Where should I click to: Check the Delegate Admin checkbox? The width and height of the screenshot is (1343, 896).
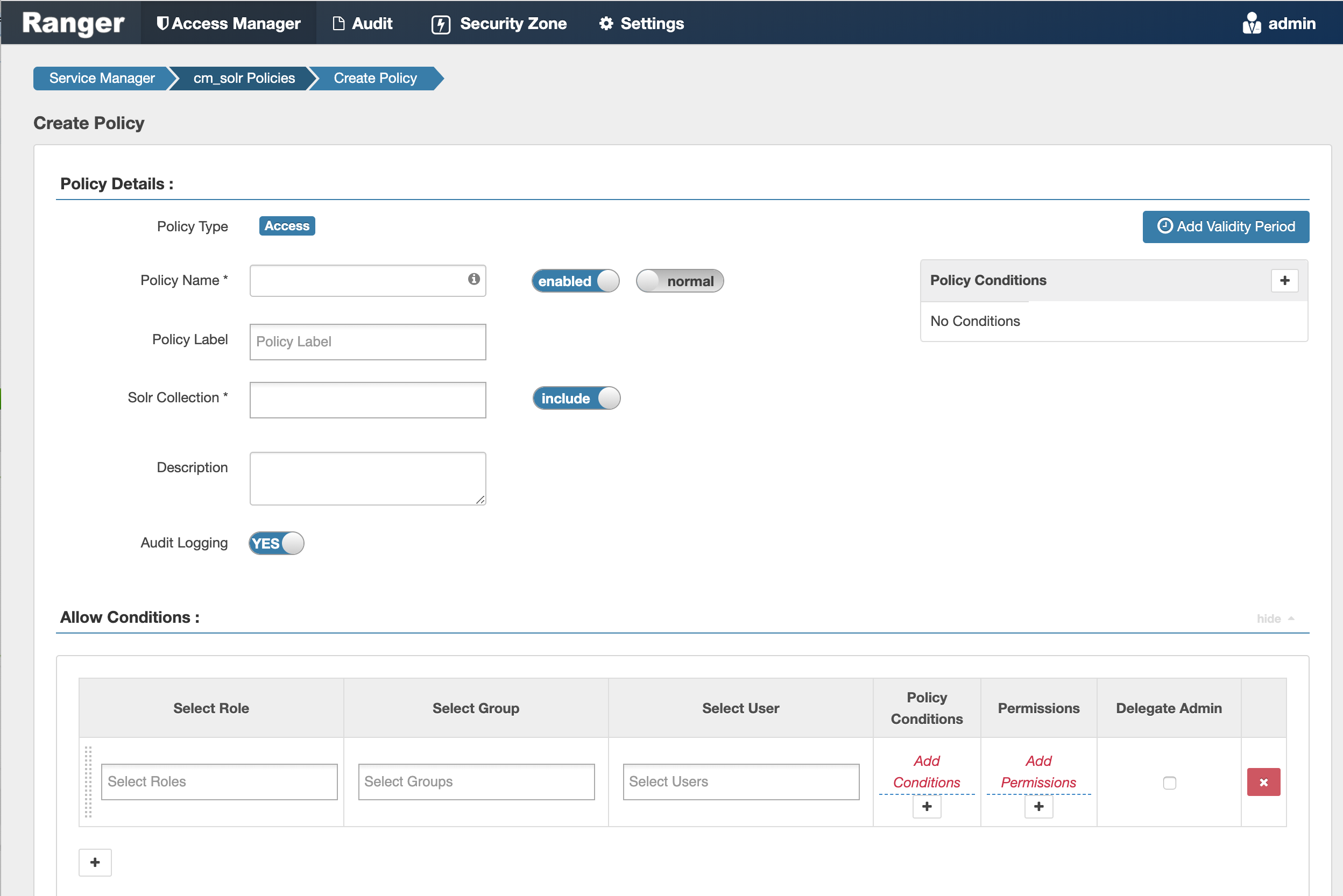tap(1170, 783)
